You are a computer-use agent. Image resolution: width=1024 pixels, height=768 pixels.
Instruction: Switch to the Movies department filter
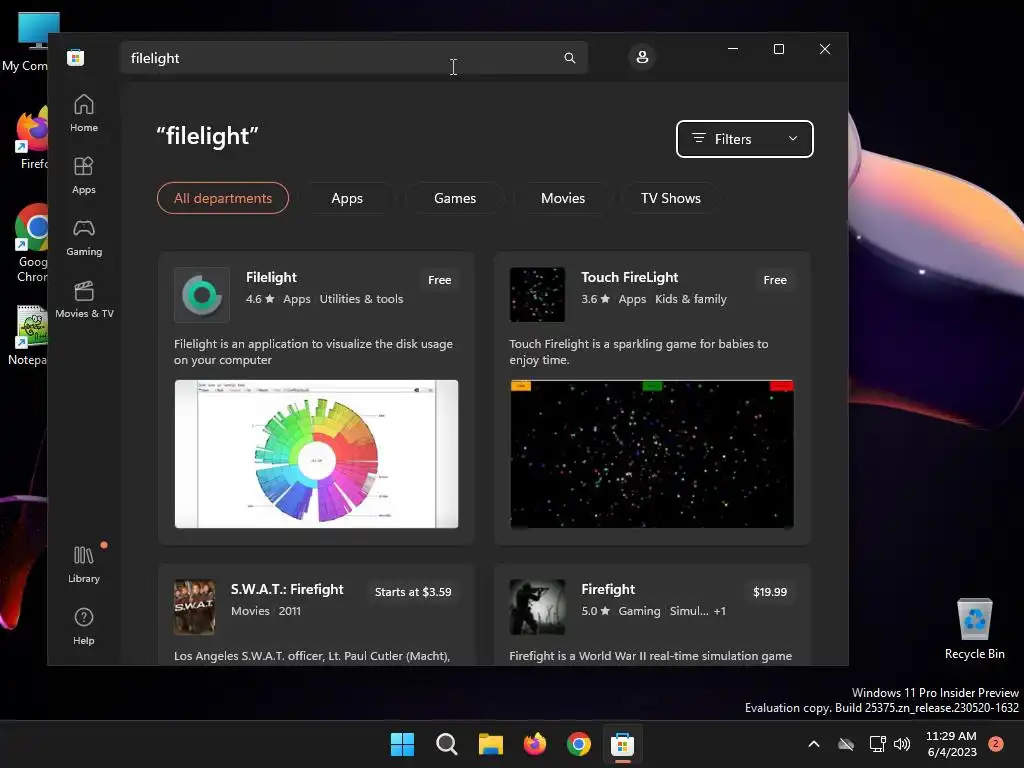pos(563,198)
